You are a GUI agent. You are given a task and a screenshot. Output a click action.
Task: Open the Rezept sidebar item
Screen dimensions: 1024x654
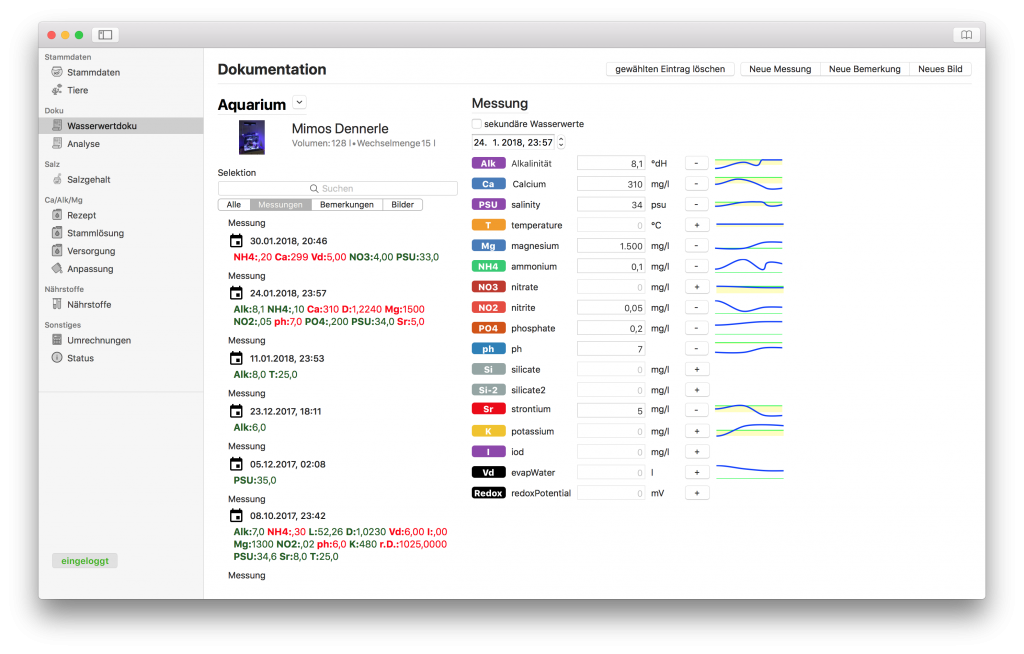(81, 215)
